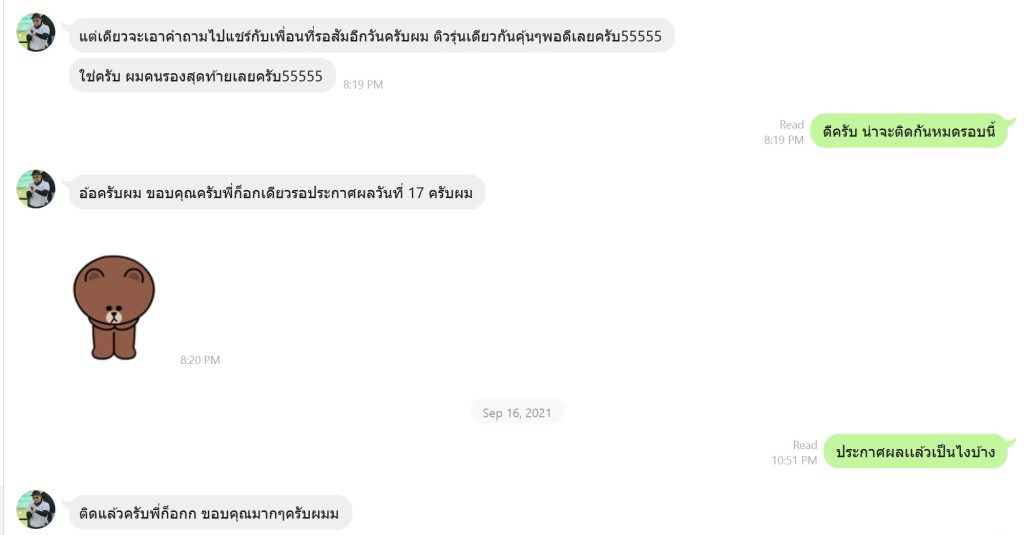The image size is (1024, 535).
Task: Click message 'อ้อครับผม ขอบคุณครับพี่ก็อก'
Action: click(x=277, y=193)
